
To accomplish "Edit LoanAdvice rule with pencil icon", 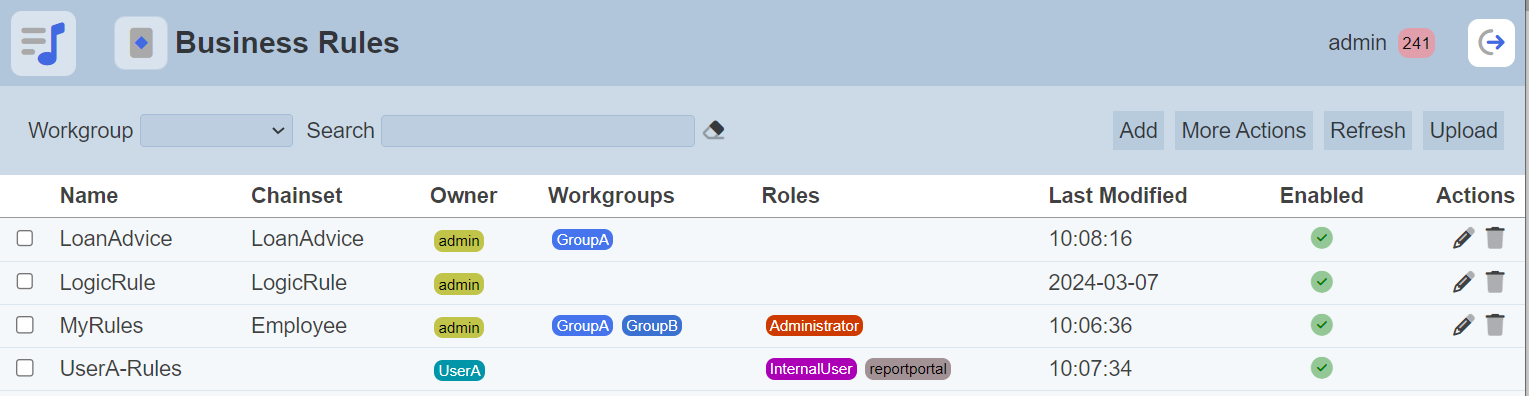I will (x=1463, y=238).
